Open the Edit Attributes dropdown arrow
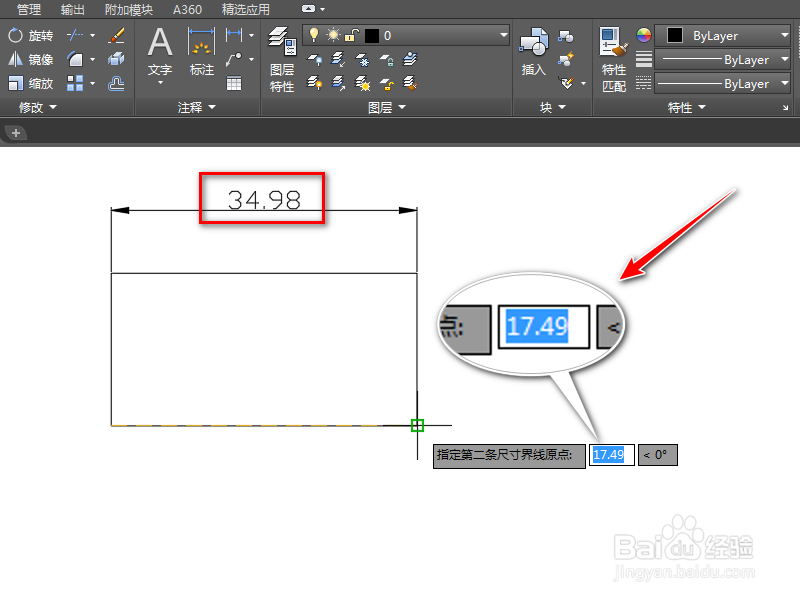800x600 pixels. tap(583, 83)
